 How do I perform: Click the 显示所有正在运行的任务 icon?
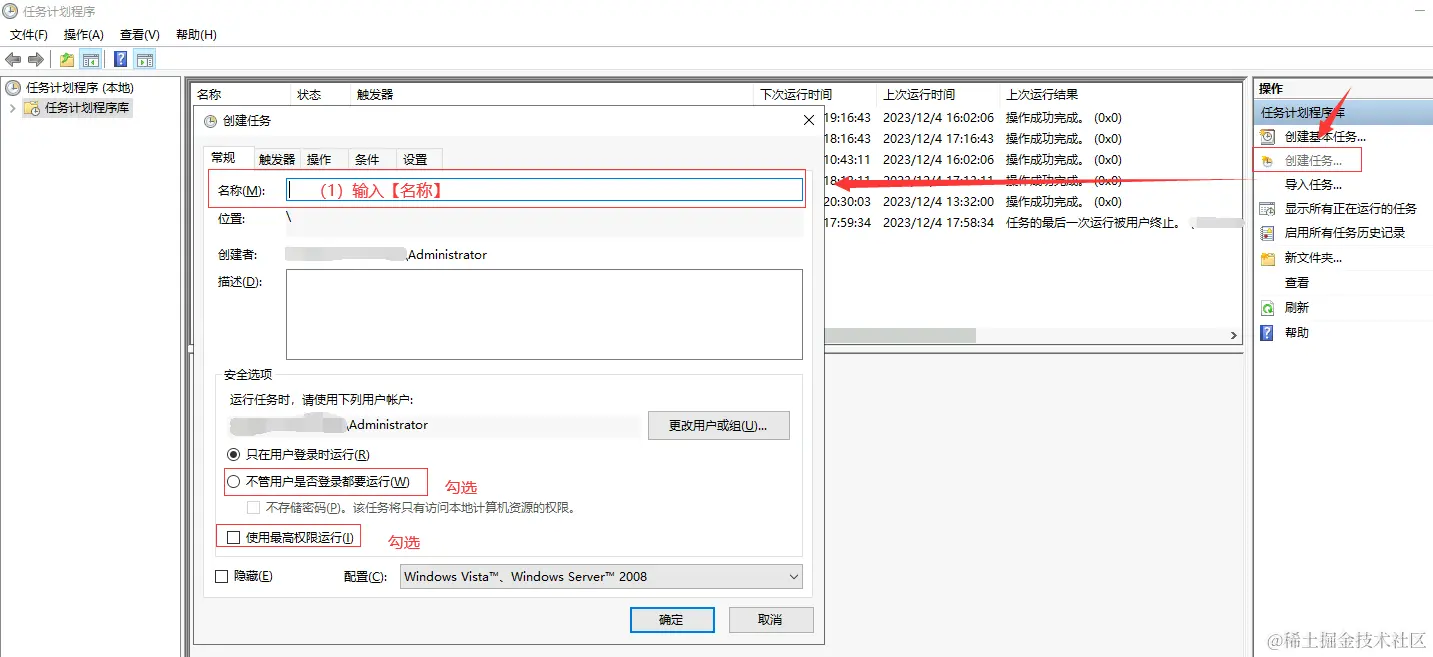coord(1268,209)
